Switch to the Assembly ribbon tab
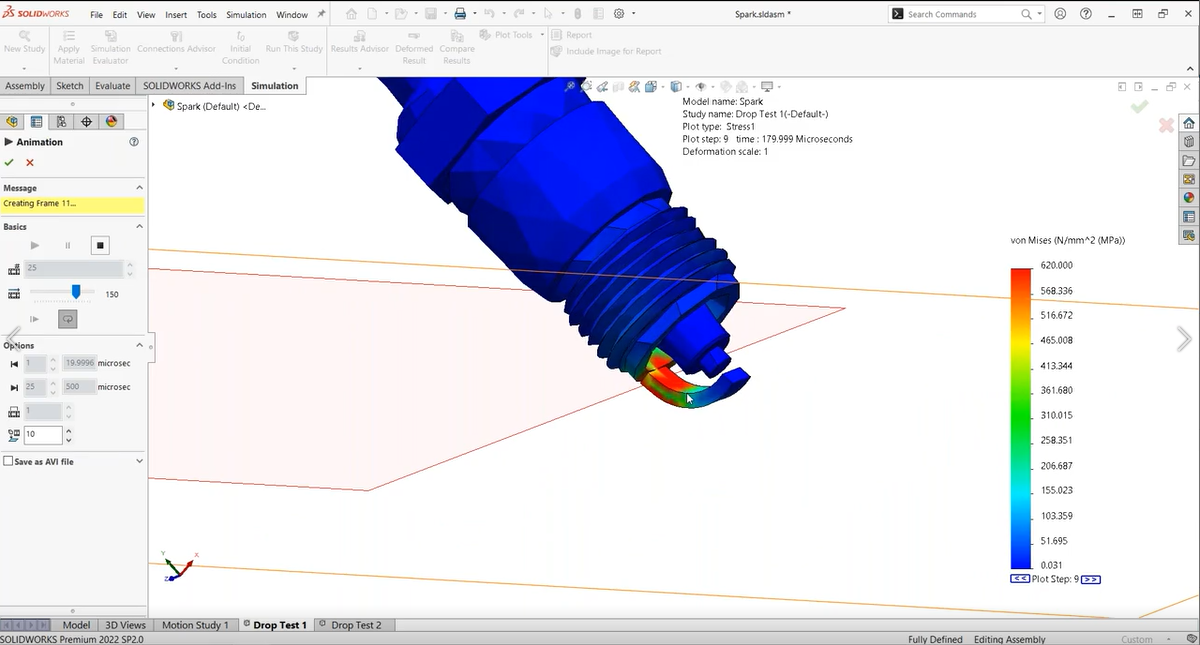Viewport: 1200px width, 645px height. (25, 86)
